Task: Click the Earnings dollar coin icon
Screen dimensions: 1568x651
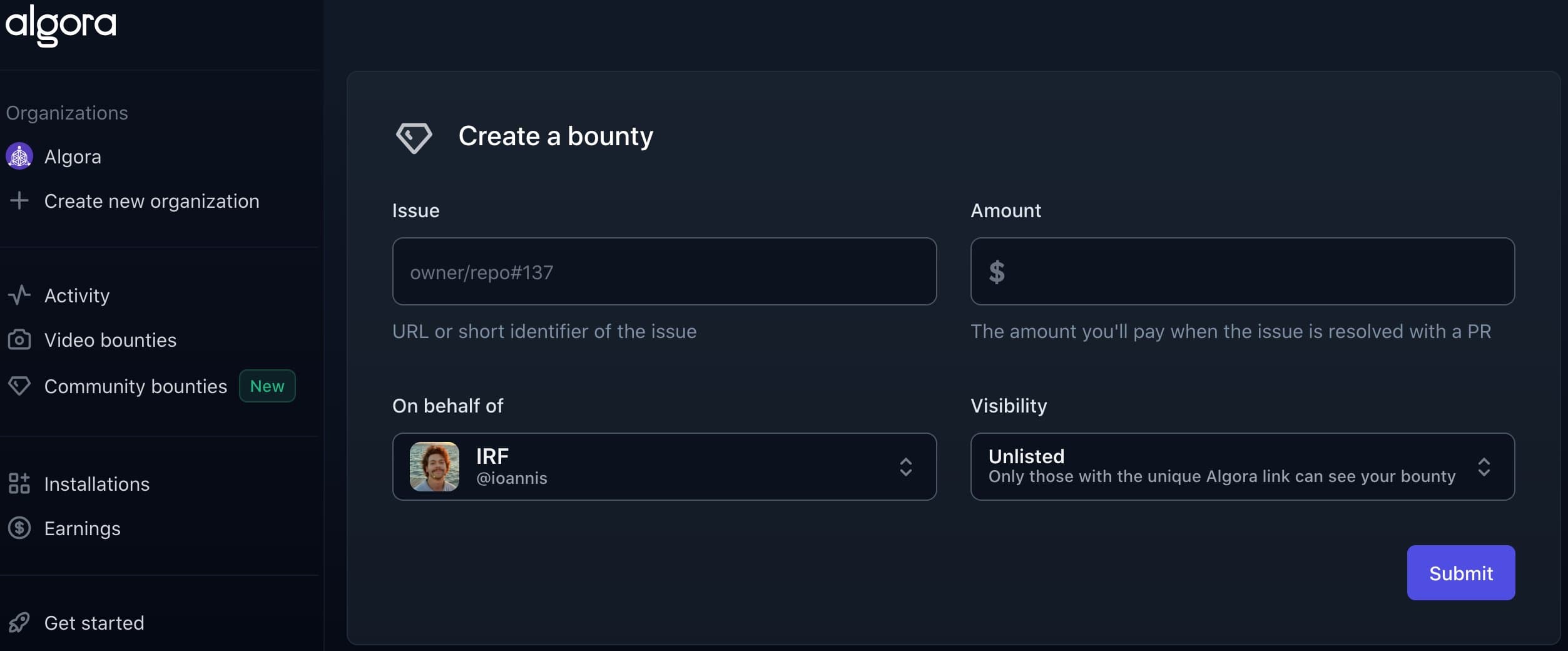Action: [x=19, y=528]
